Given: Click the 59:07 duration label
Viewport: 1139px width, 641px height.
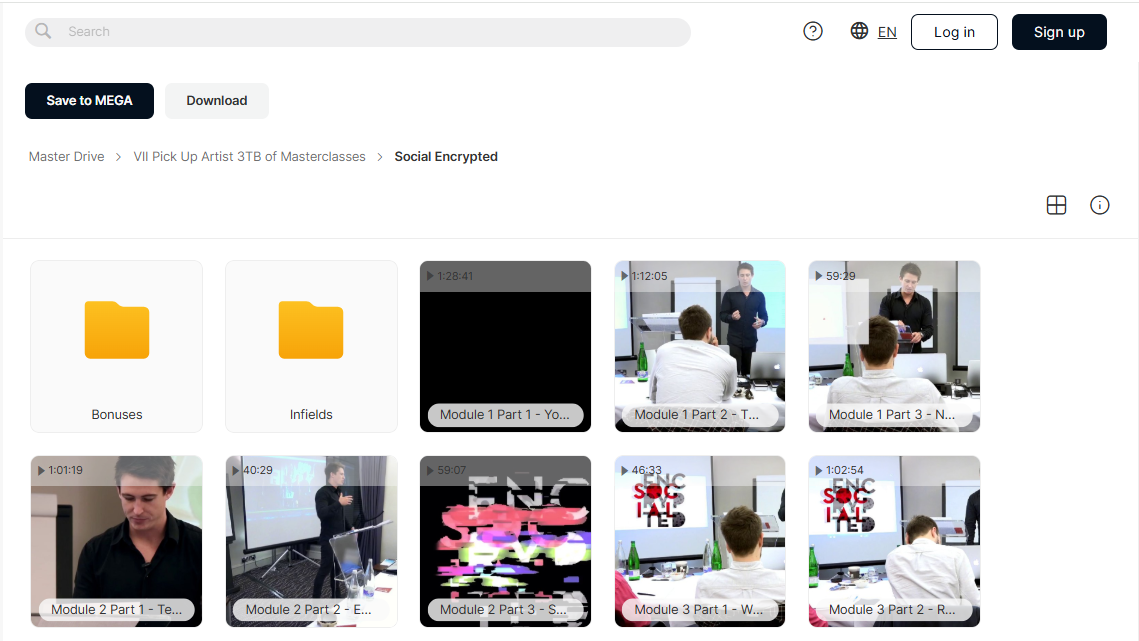Looking at the screenshot, I should [452, 470].
